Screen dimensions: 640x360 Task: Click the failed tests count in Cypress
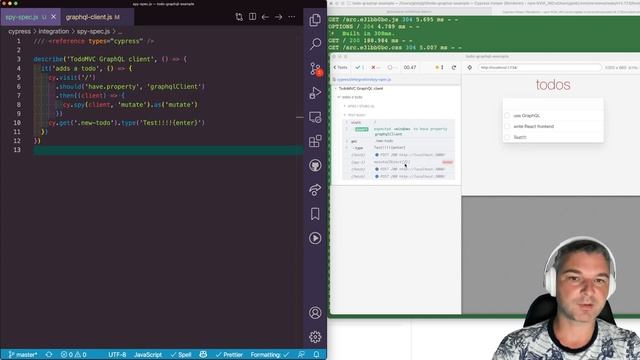coord(376,67)
